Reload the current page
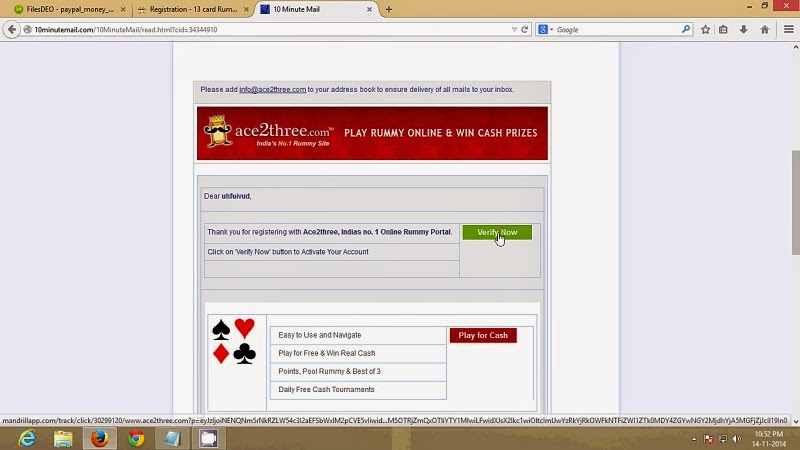This screenshot has height=450, width=800. tap(524, 30)
